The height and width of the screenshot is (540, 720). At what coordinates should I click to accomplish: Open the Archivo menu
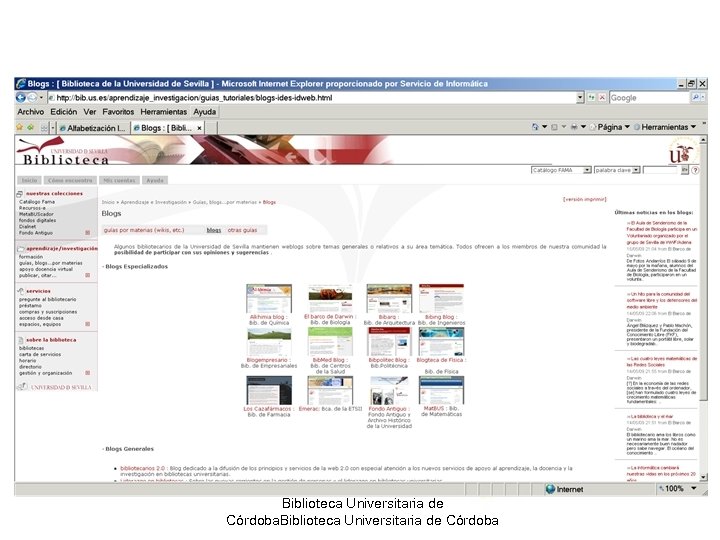click(31, 112)
